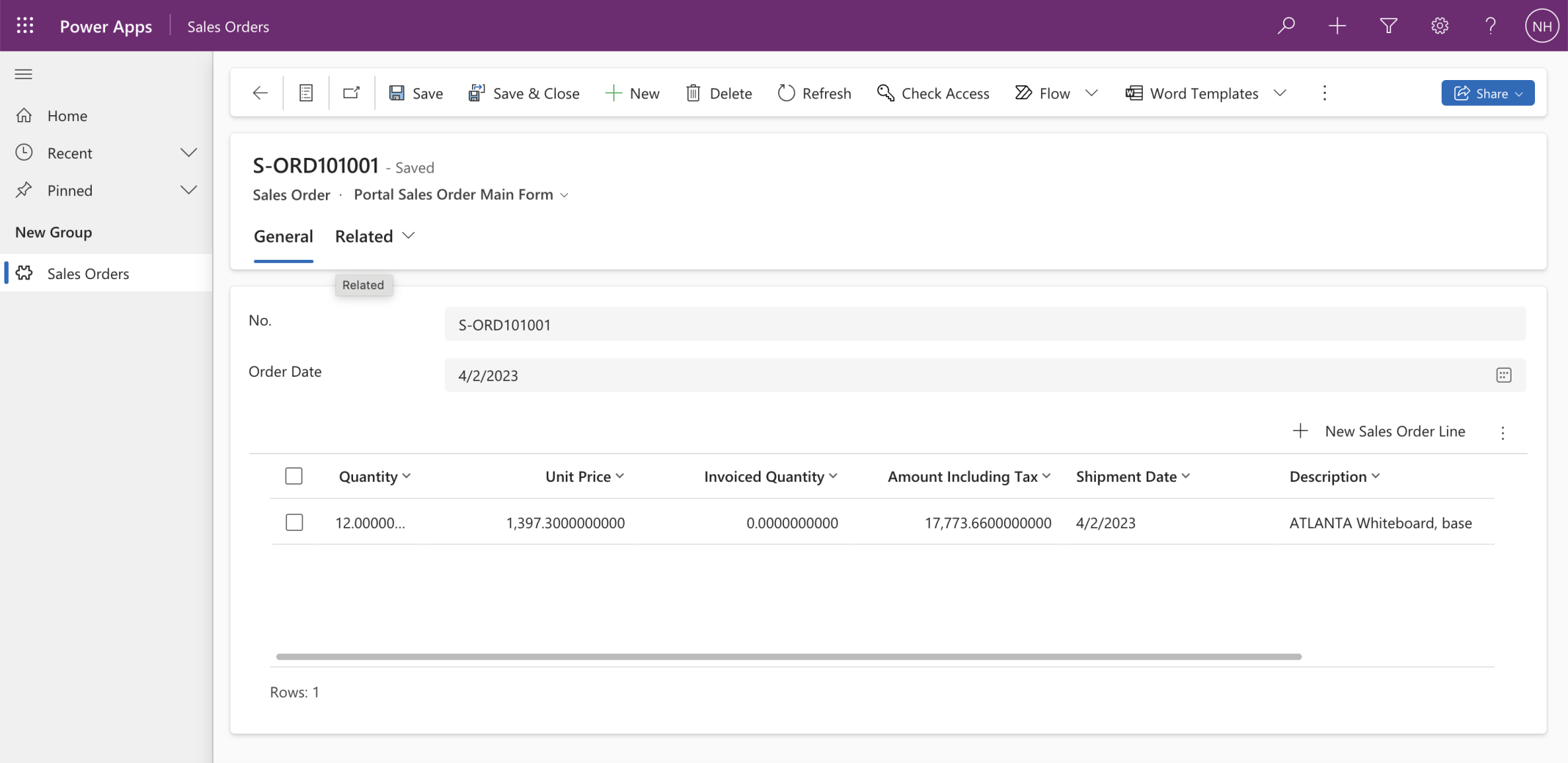The height and width of the screenshot is (763, 1568).
Task: Go back using the back arrow
Action: (x=260, y=93)
